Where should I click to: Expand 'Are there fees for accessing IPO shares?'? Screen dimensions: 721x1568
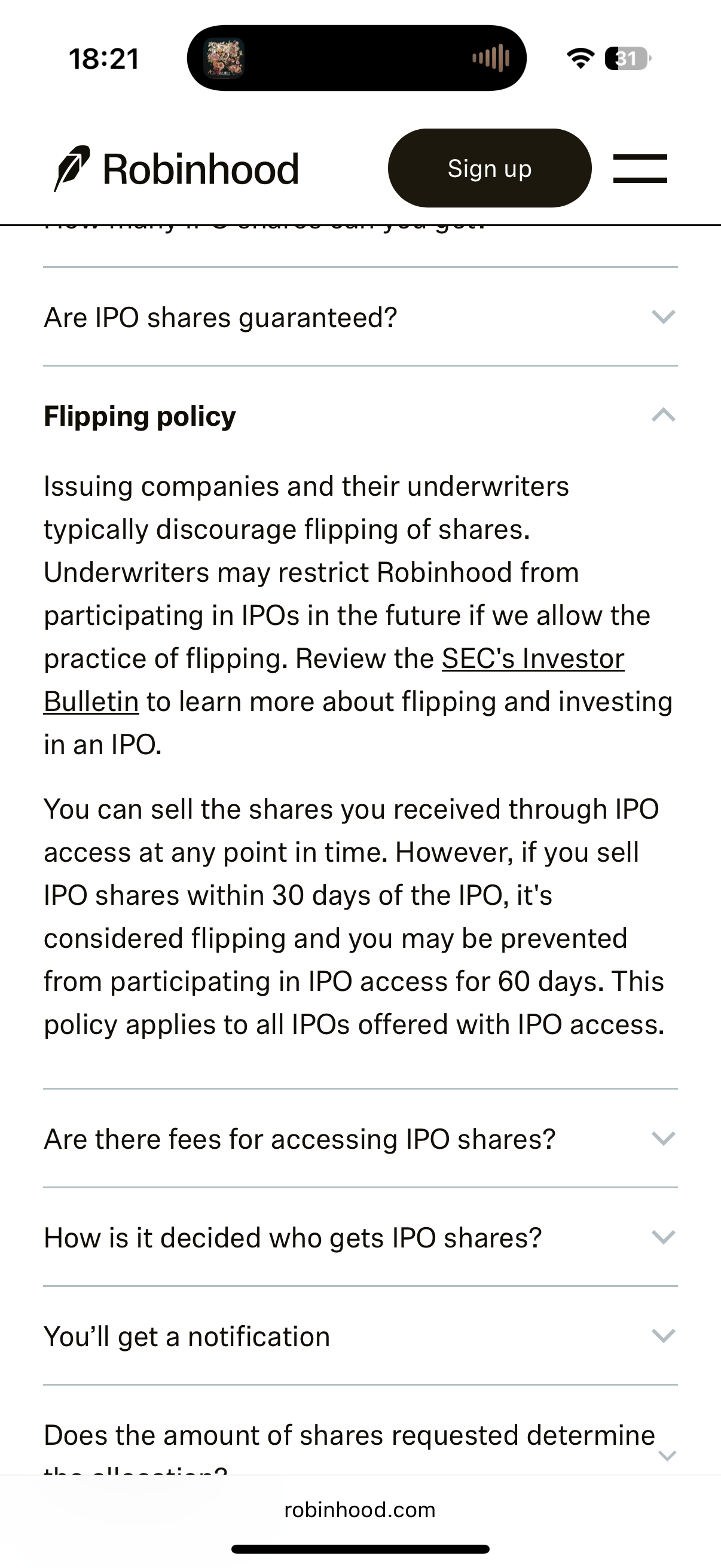[x=664, y=1138]
